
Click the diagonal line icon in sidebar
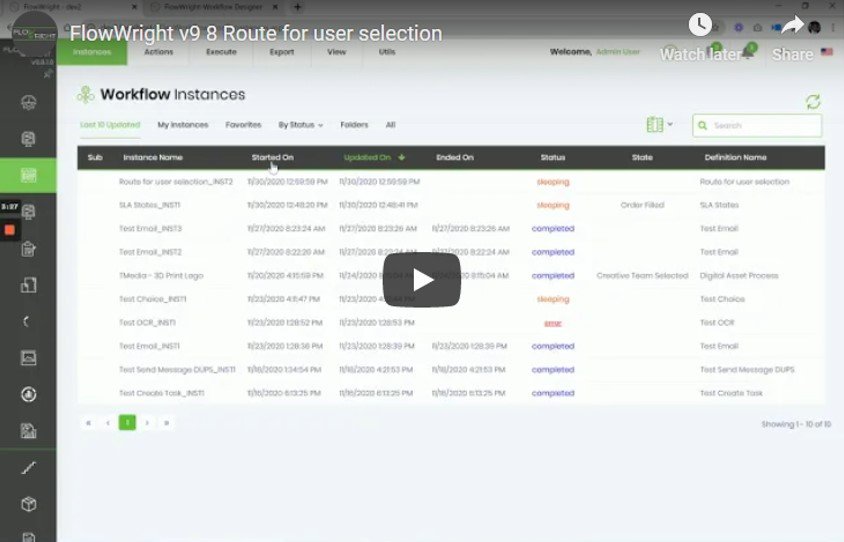[x=28, y=467]
